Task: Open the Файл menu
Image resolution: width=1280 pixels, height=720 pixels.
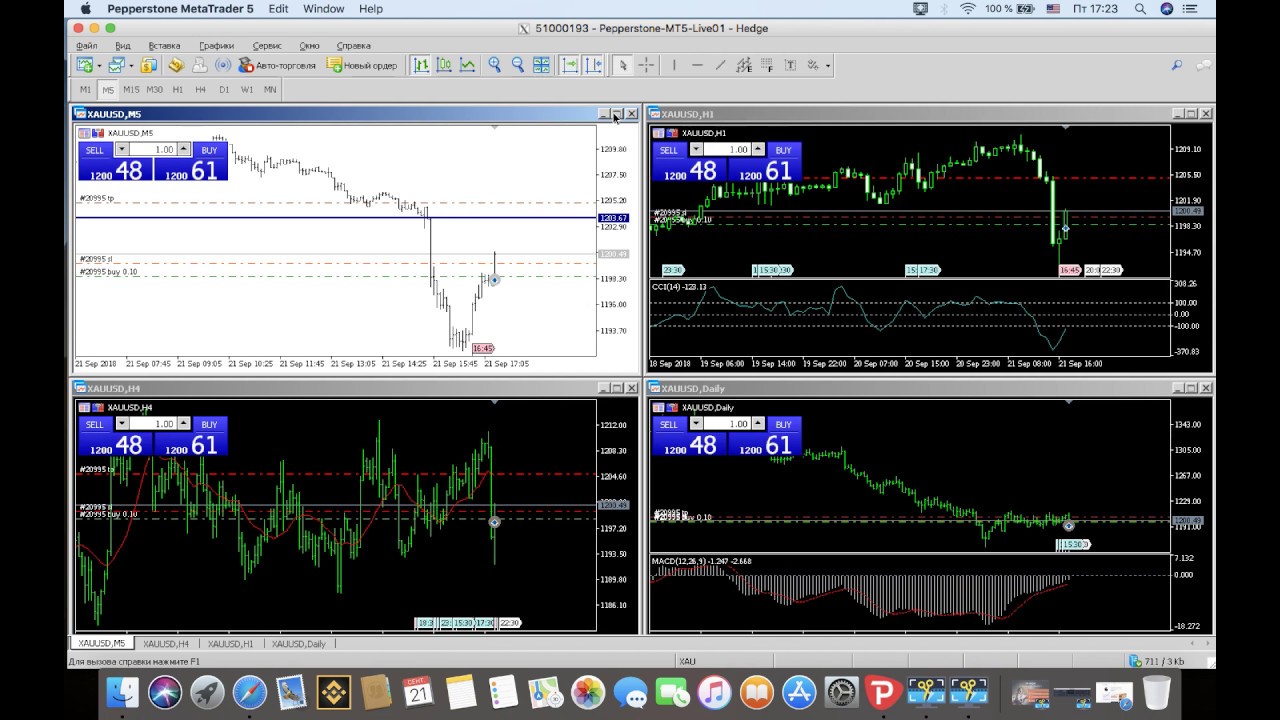Action: (x=86, y=46)
